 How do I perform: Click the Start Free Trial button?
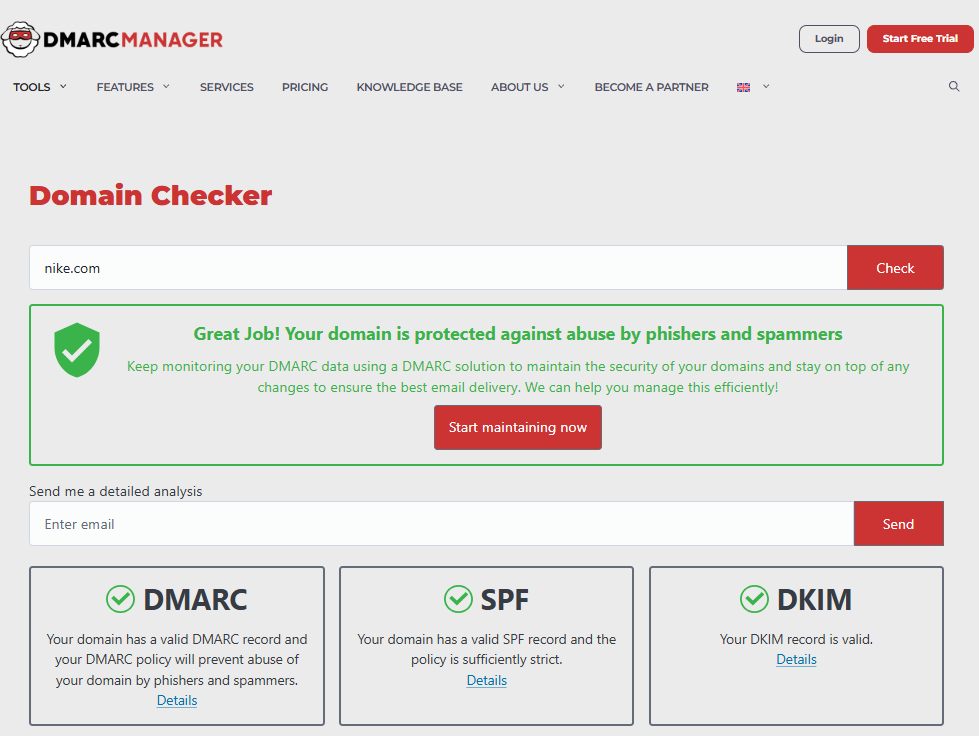point(920,39)
